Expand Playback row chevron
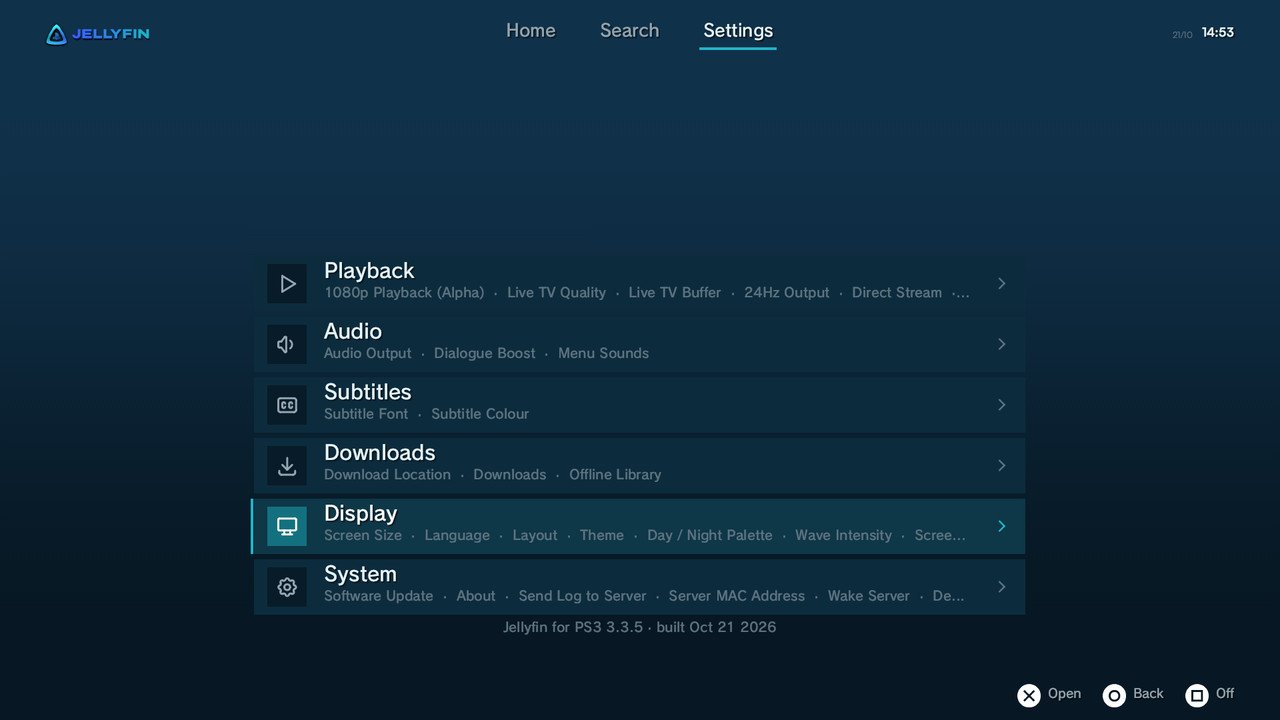The height and width of the screenshot is (720, 1280). pyautogui.click(x=1001, y=284)
